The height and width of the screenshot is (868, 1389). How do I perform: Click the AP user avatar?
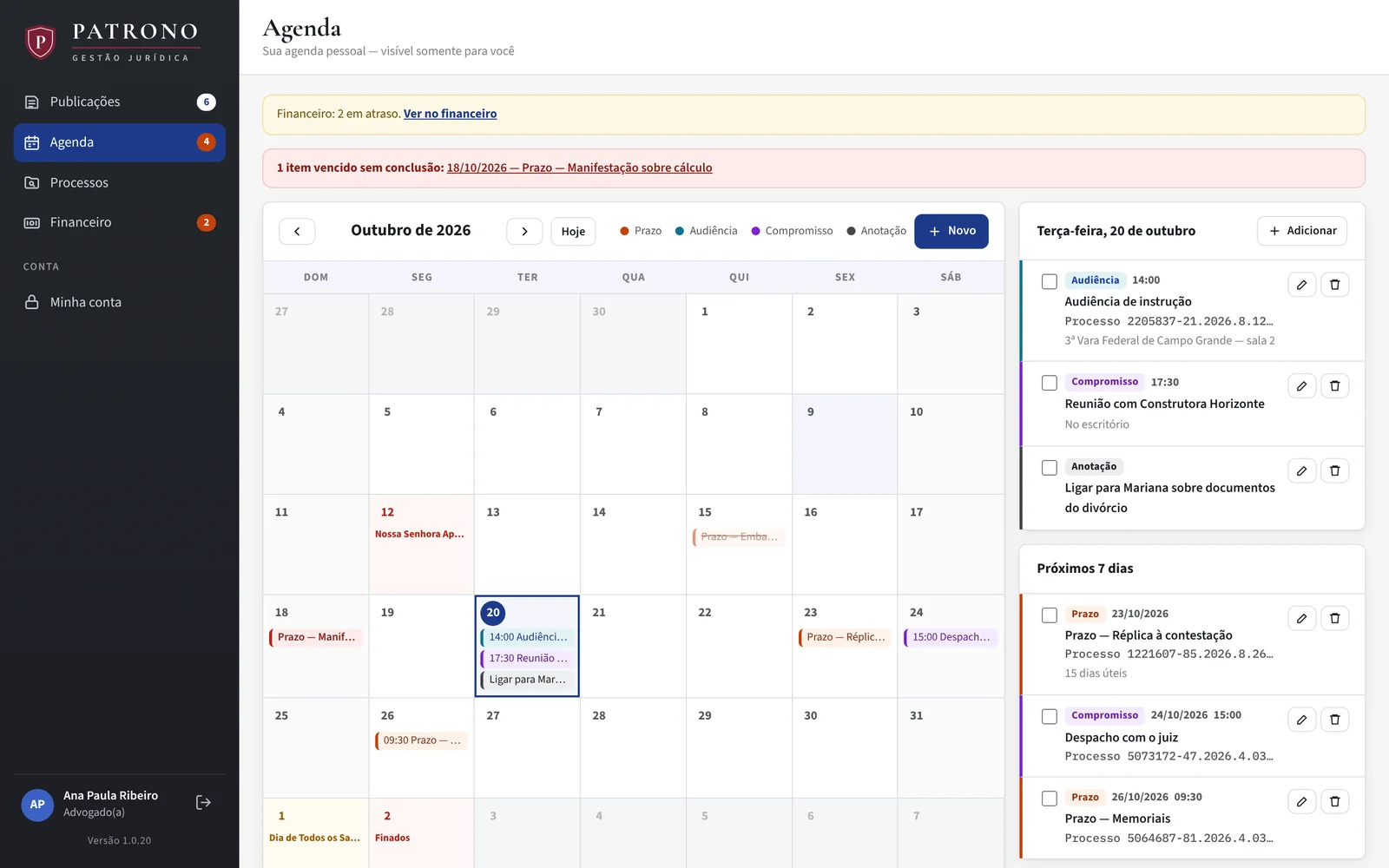pyautogui.click(x=37, y=804)
